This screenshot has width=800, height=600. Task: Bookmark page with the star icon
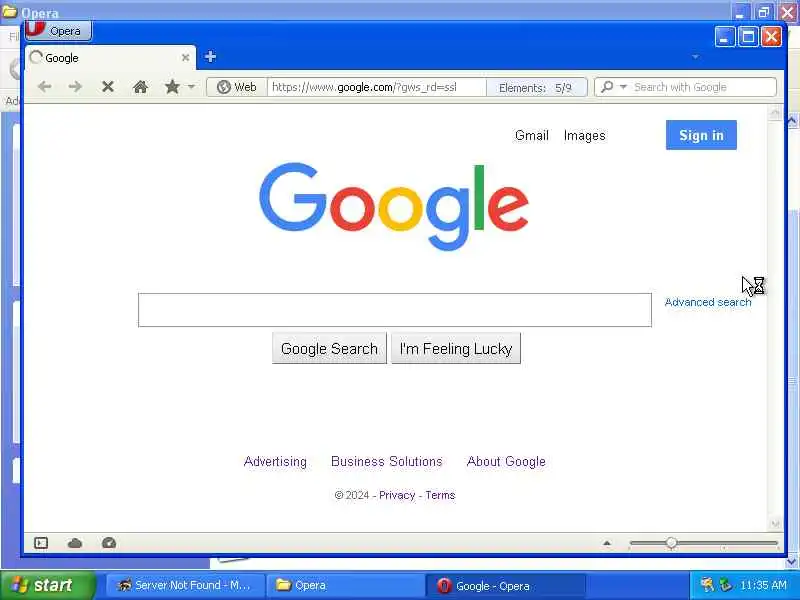point(172,87)
